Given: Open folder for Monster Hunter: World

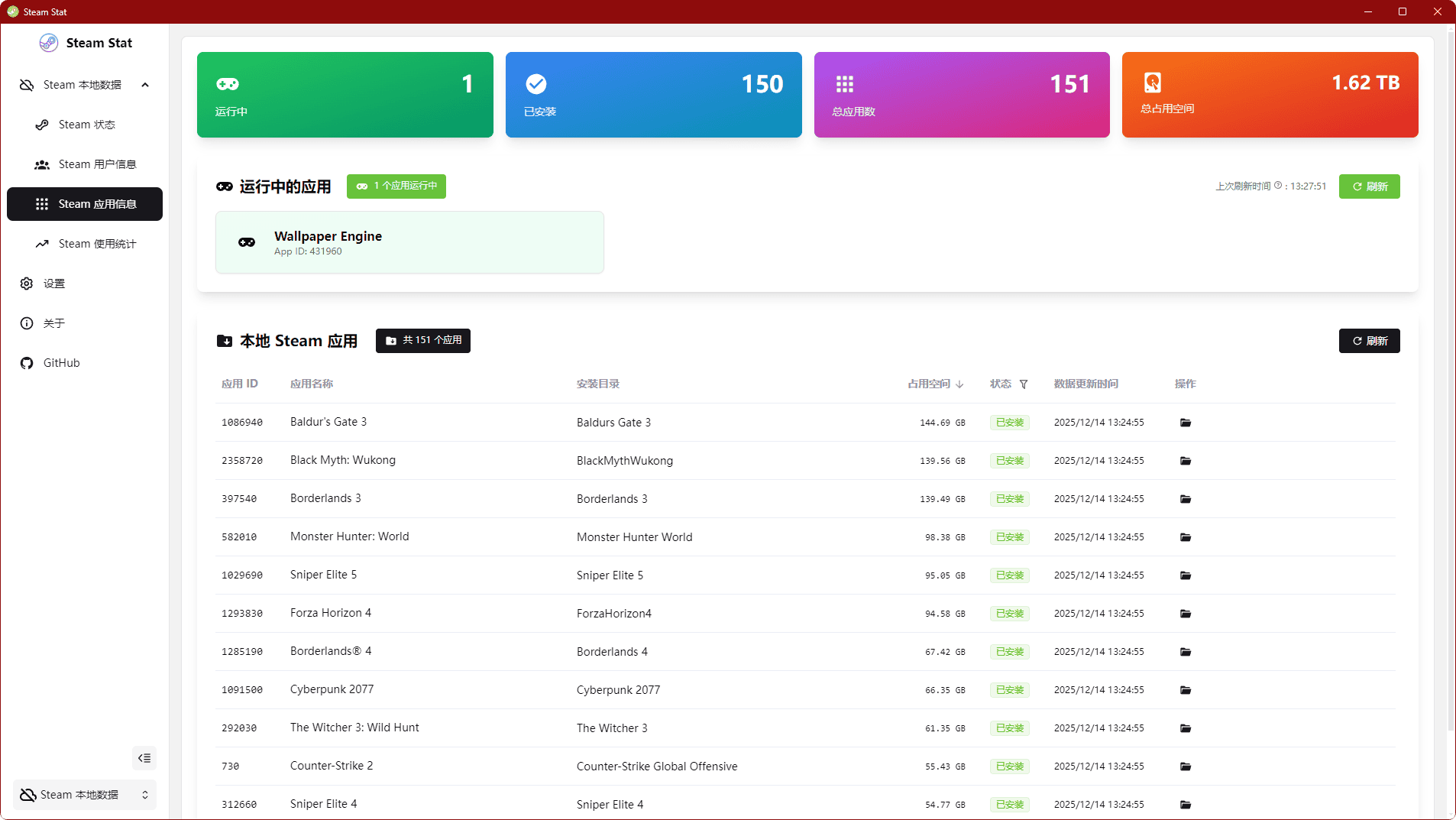Looking at the screenshot, I should click(1185, 537).
